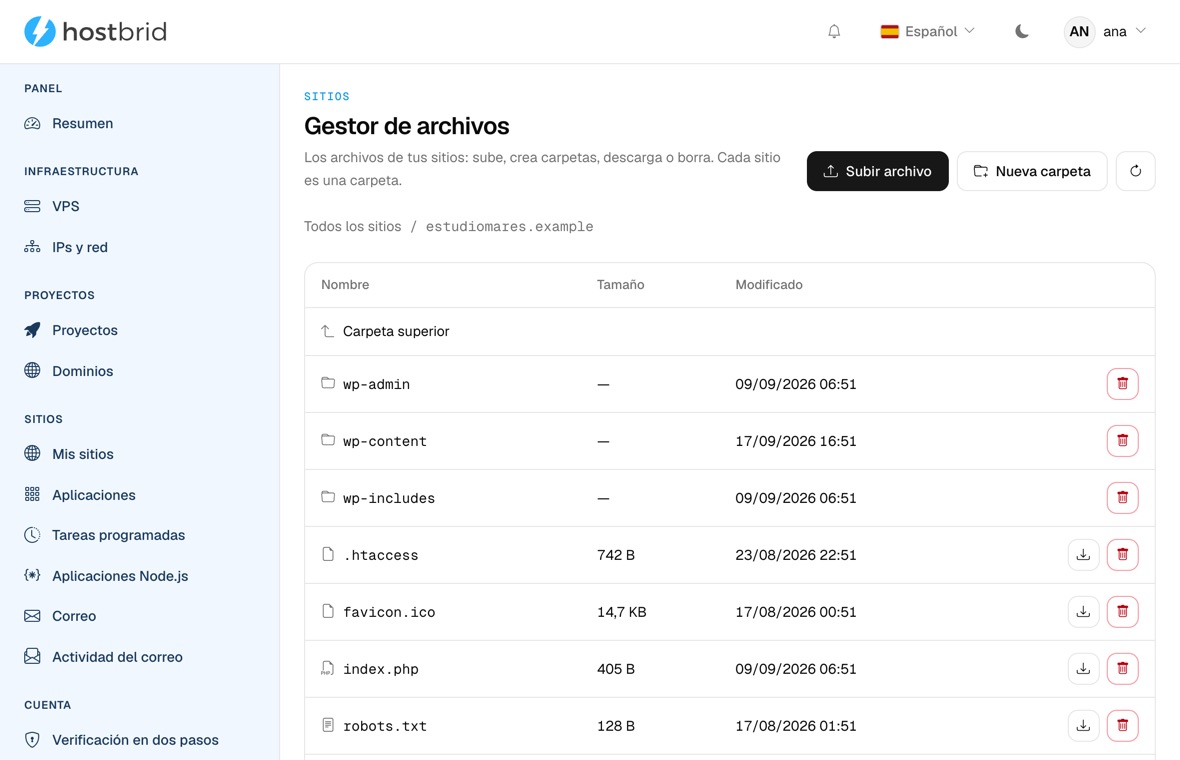This screenshot has height=760, width=1180.
Task: Select the .htaccess file name
Action: (x=381, y=555)
